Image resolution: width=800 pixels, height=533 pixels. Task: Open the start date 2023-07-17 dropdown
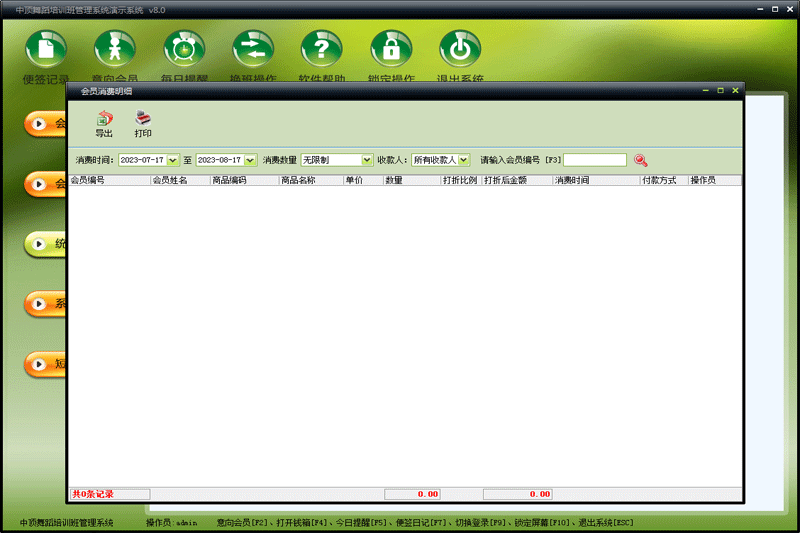173,160
